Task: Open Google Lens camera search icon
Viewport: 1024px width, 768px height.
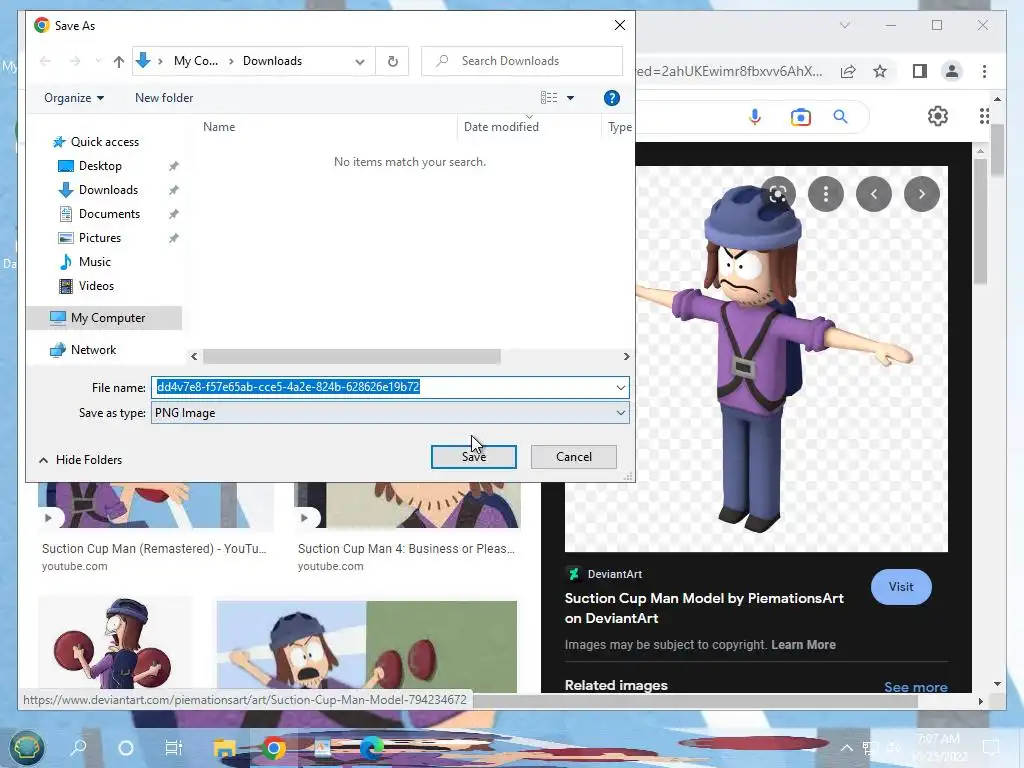Action: [801, 117]
